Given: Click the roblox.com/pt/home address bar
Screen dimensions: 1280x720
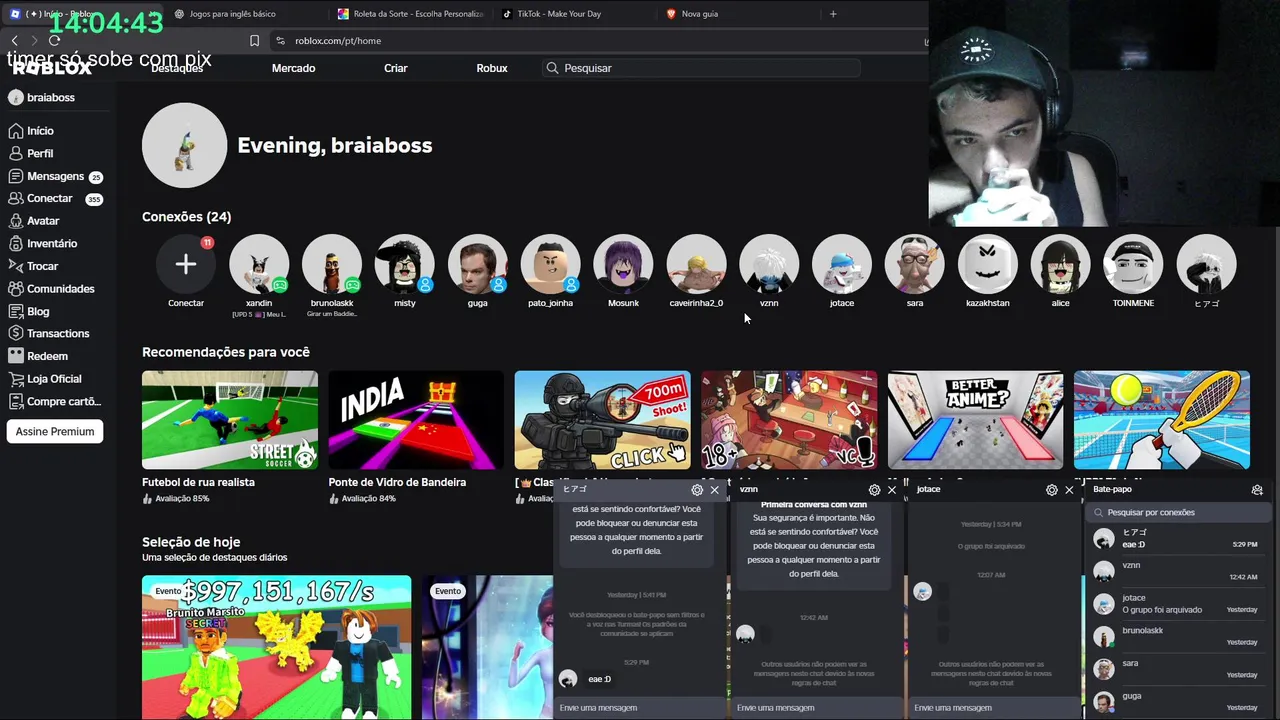Looking at the screenshot, I should (600, 41).
